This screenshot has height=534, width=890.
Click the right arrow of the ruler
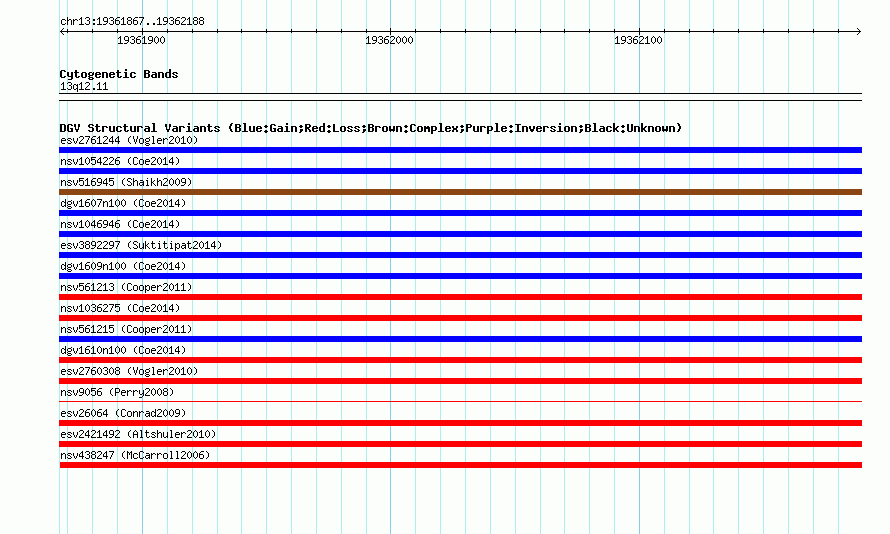tap(859, 32)
